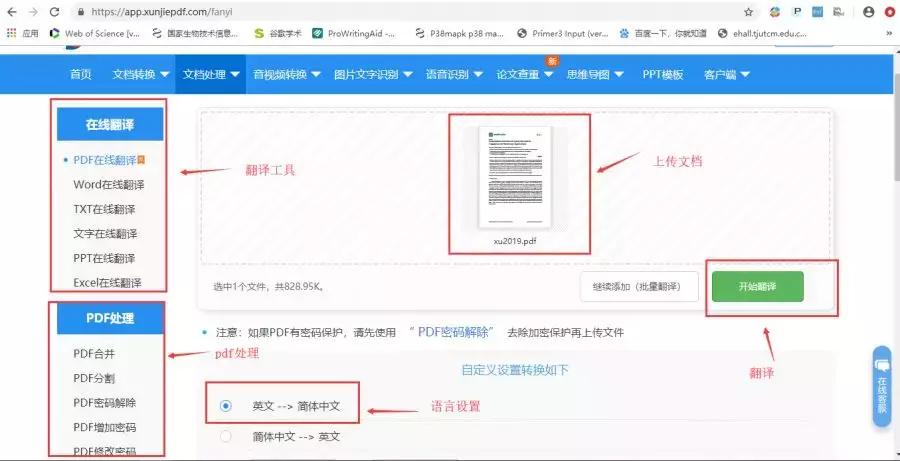Viewport: 900px width, 461px height.
Task: Click the browser forward arrow
Action: (x=33, y=11)
